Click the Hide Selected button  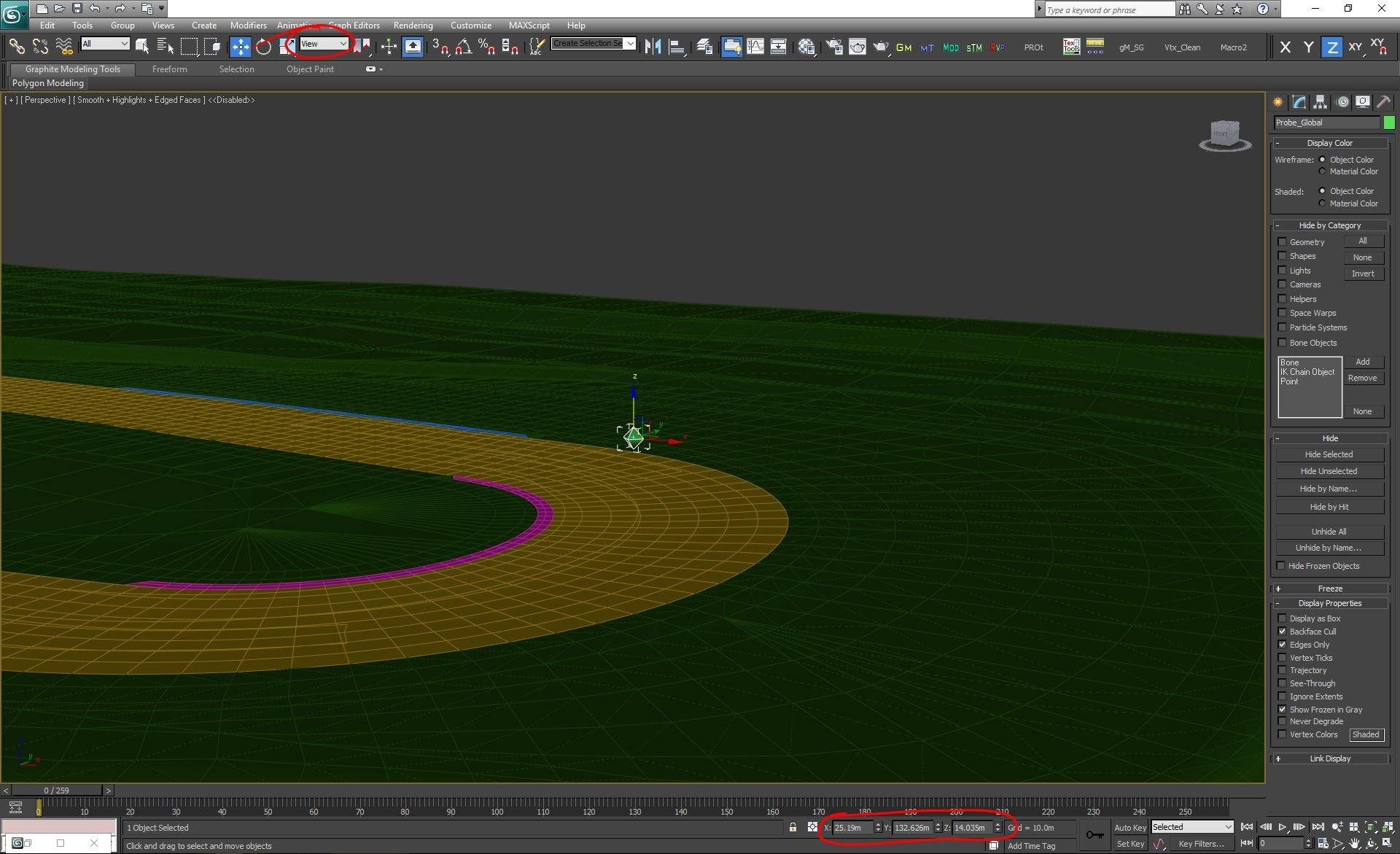click(1329, 454)
